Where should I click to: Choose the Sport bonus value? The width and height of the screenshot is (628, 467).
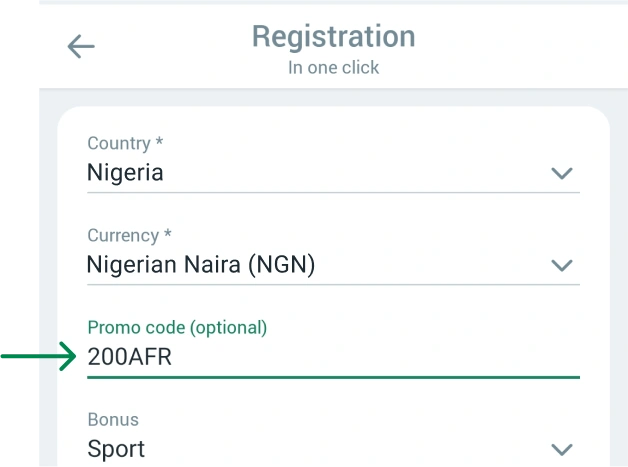pyautogui.click(x=116, y=449)
